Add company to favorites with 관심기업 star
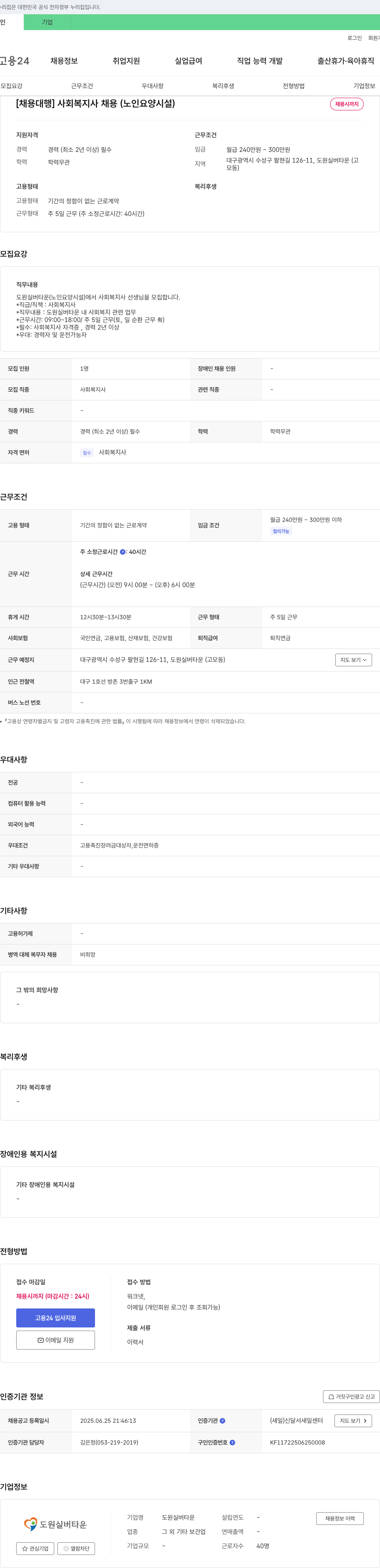 [x=35, y=1549]
